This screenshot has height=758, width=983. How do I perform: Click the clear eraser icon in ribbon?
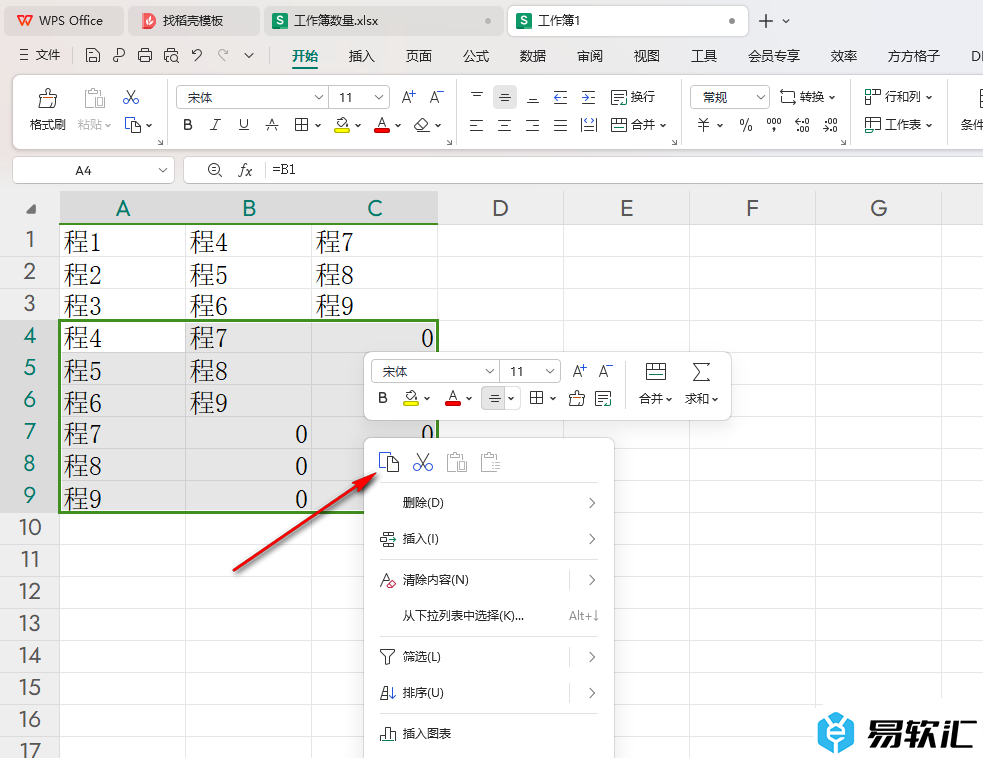(422, 125)
